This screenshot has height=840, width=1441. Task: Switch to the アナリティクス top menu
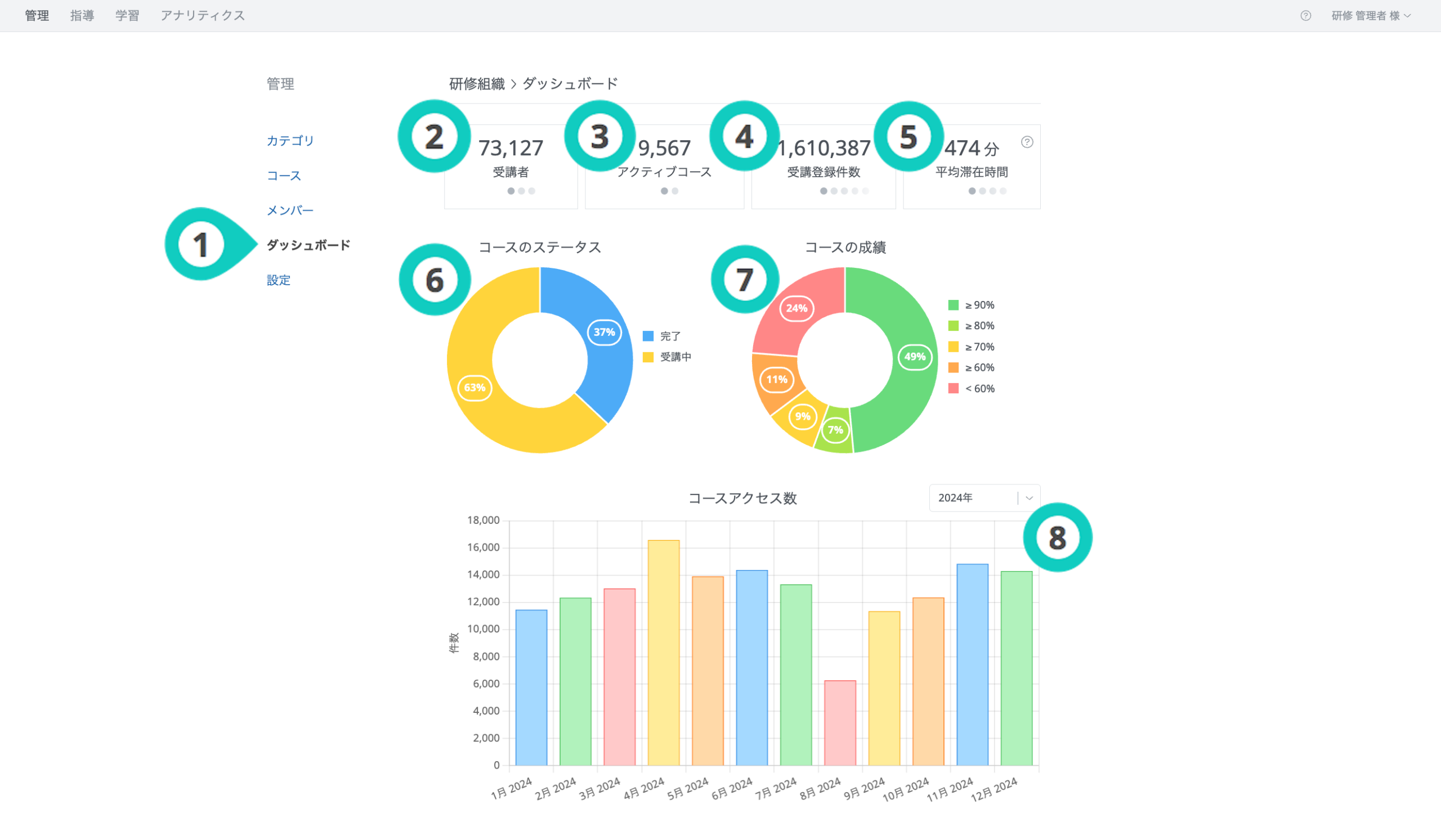tap(203, 15)
